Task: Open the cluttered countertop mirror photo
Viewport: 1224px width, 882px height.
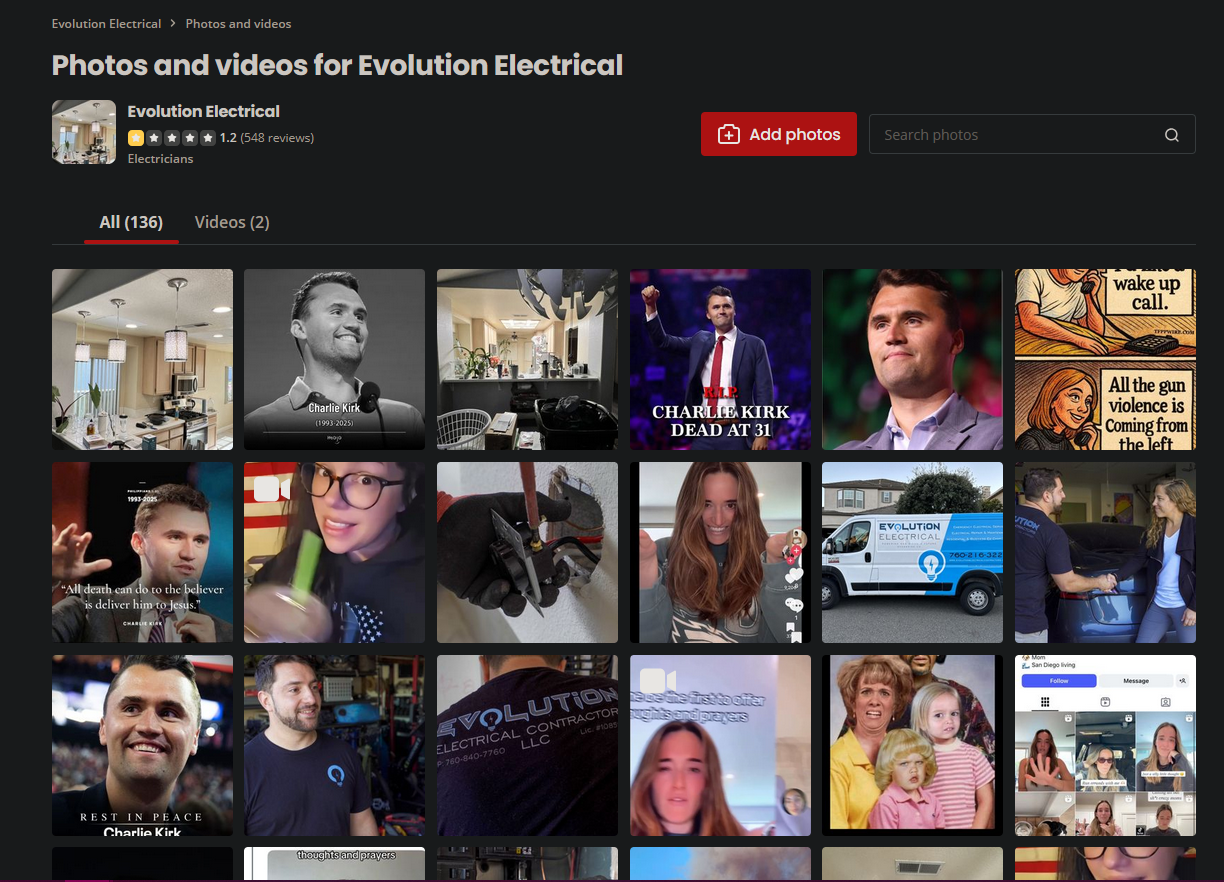Action: click(527, 359)
